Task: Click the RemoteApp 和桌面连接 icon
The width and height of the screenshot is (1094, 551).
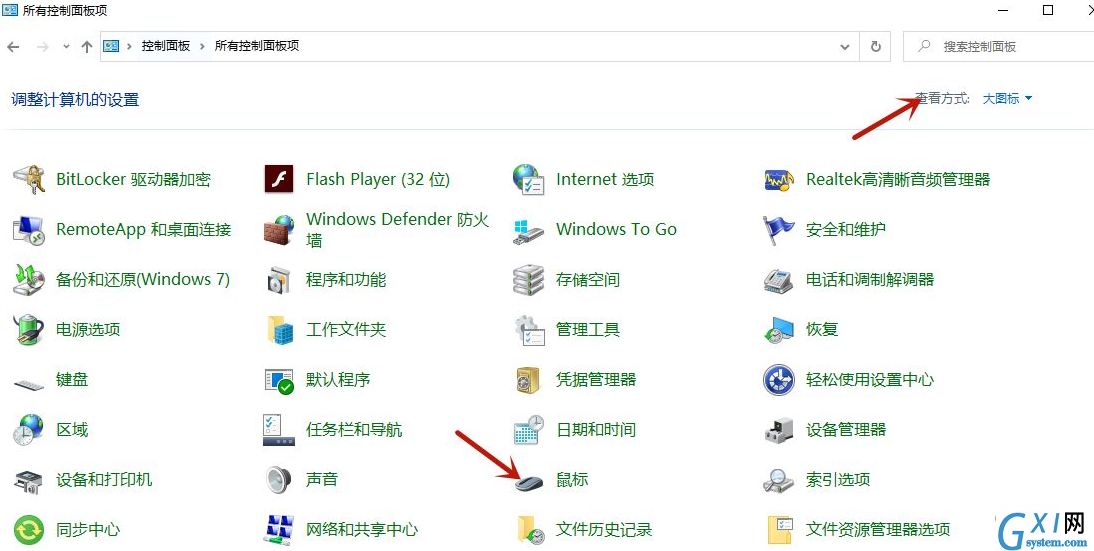Action: click(28, 230)
